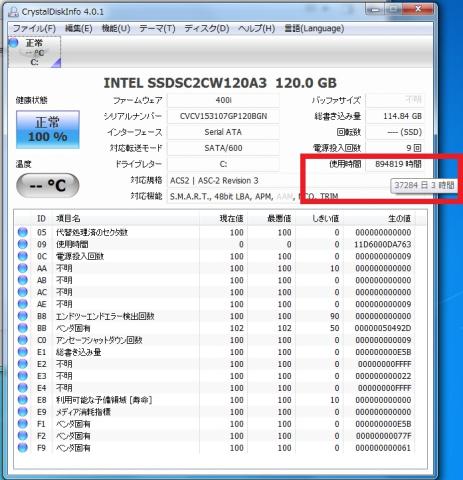Click the status icon for ID E1
The width and height of the screenshot is (463, 480).
point(23,352)
